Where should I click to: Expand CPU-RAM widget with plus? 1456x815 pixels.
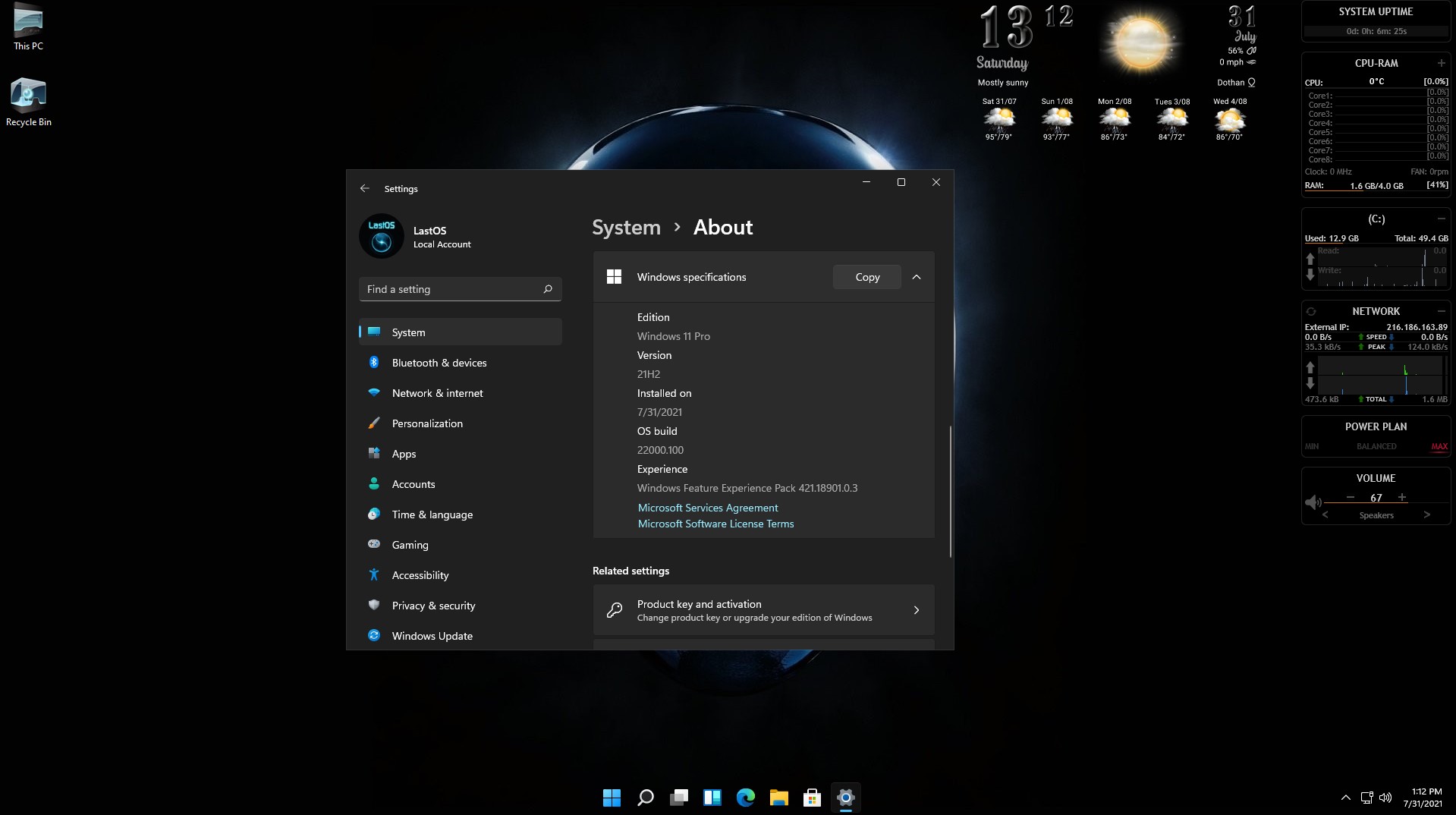(1441, 63)
